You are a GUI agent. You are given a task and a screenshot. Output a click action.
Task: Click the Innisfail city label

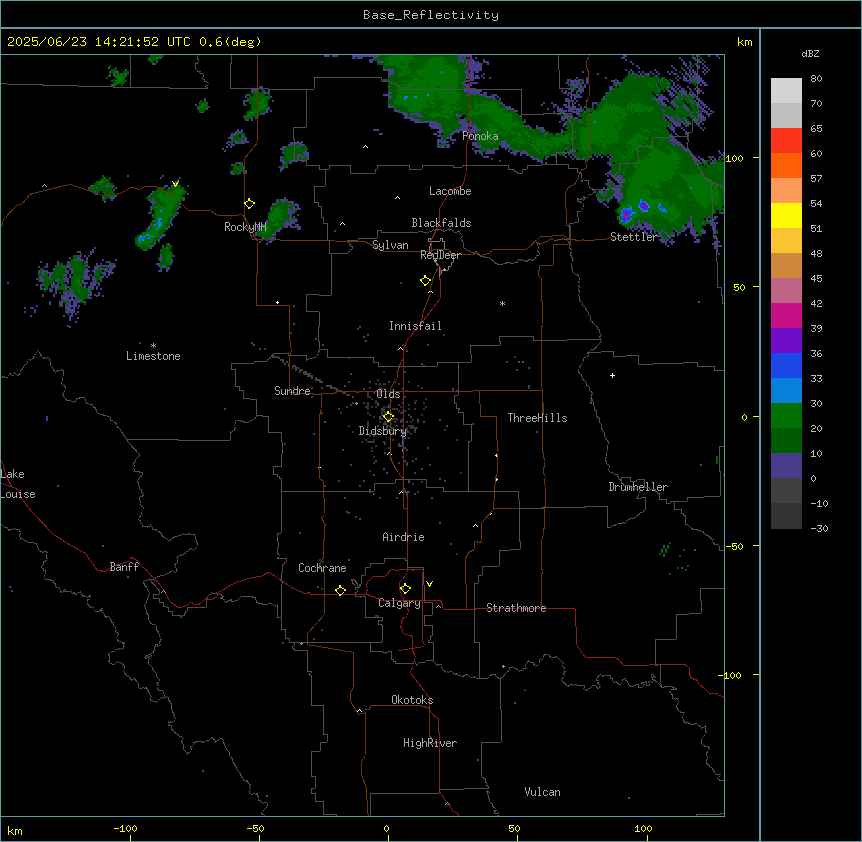[x=415, y=326]
